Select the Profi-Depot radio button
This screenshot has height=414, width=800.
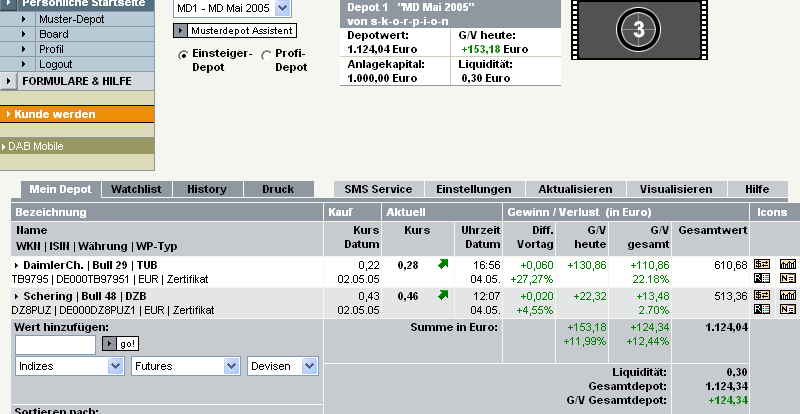266,55
